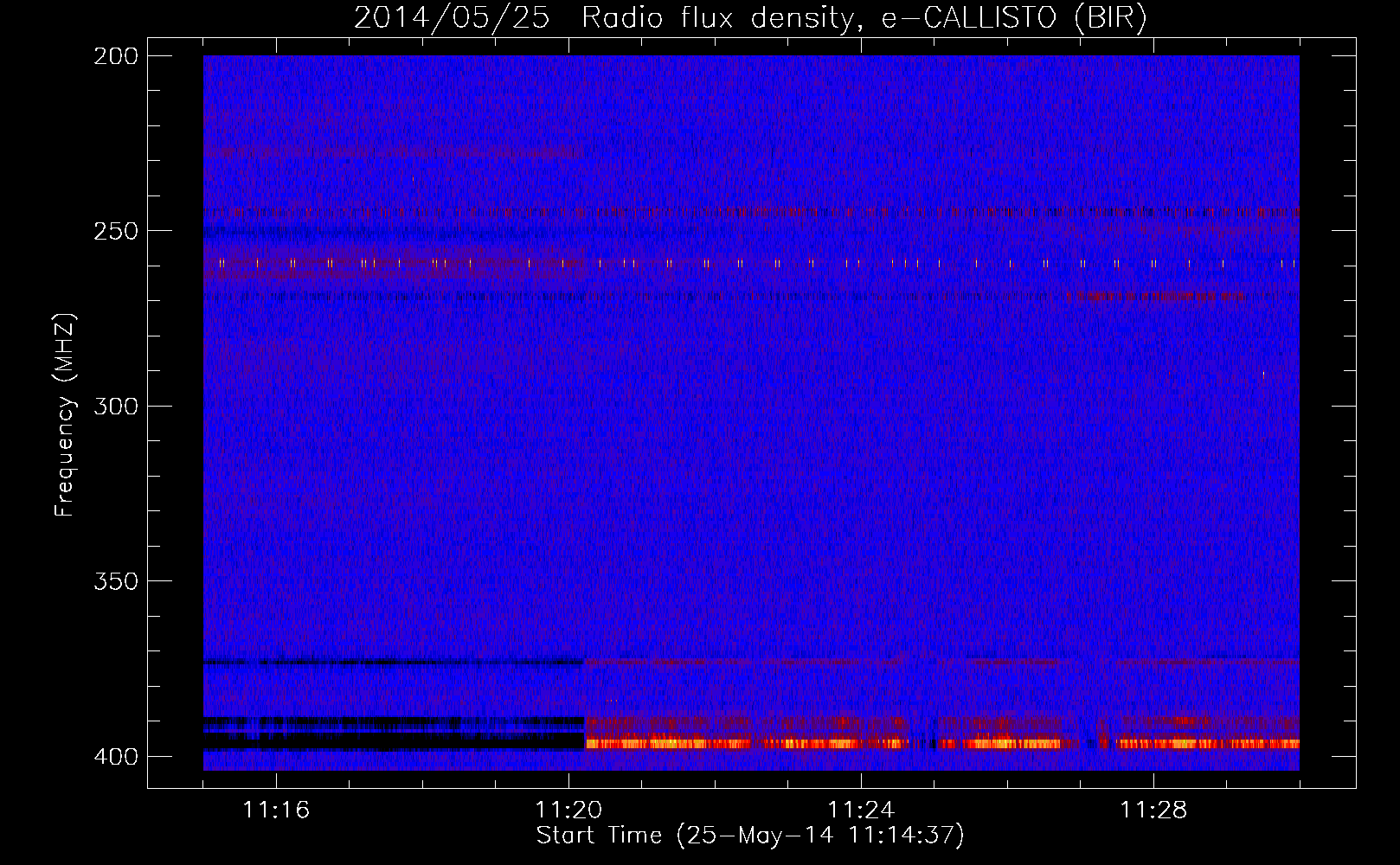1400x865 pixels.
Task: Click the 350 frequency tick label
Action: [116, 580]
